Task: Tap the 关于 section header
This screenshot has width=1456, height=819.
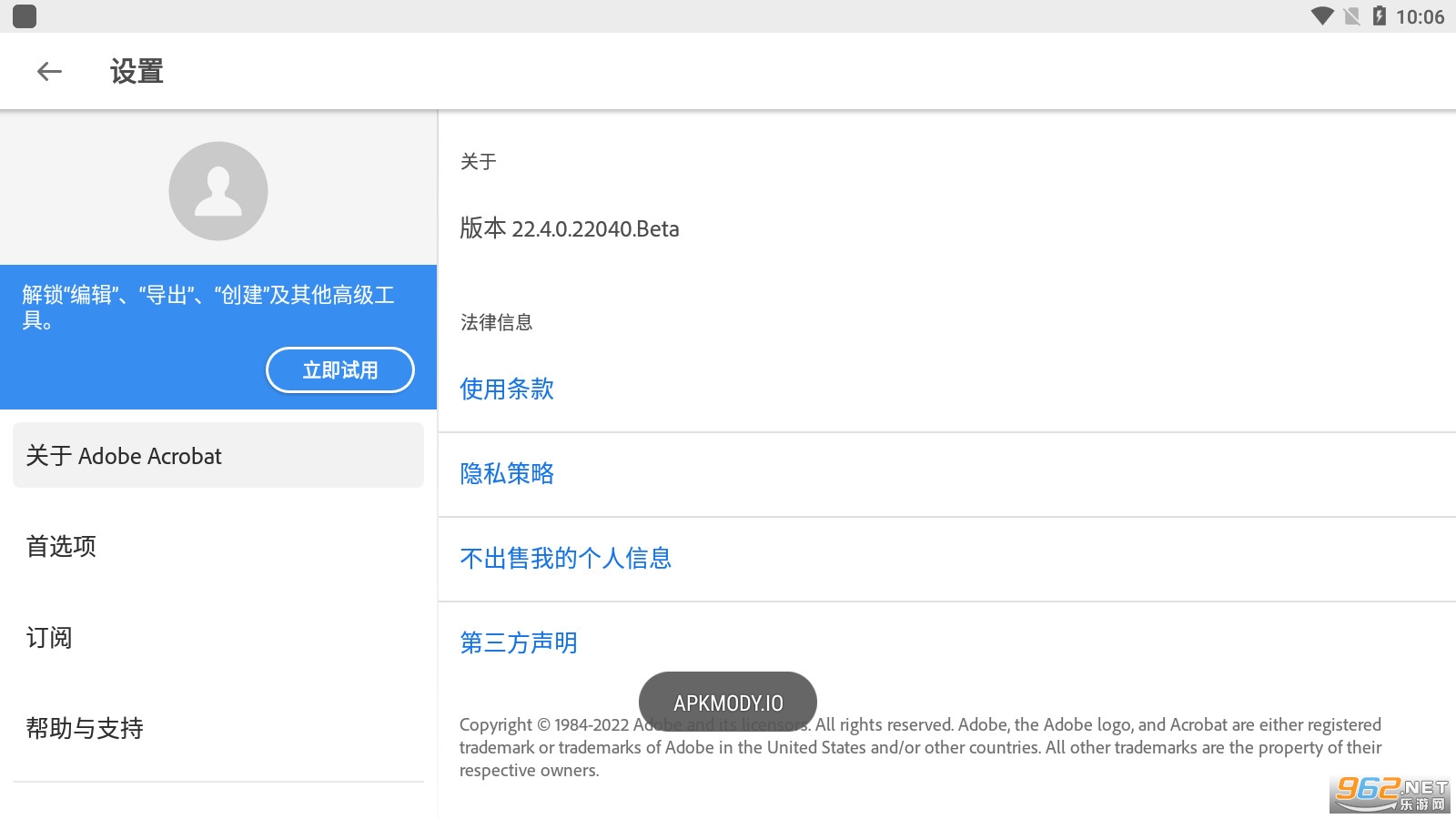Action: [478, 161]
